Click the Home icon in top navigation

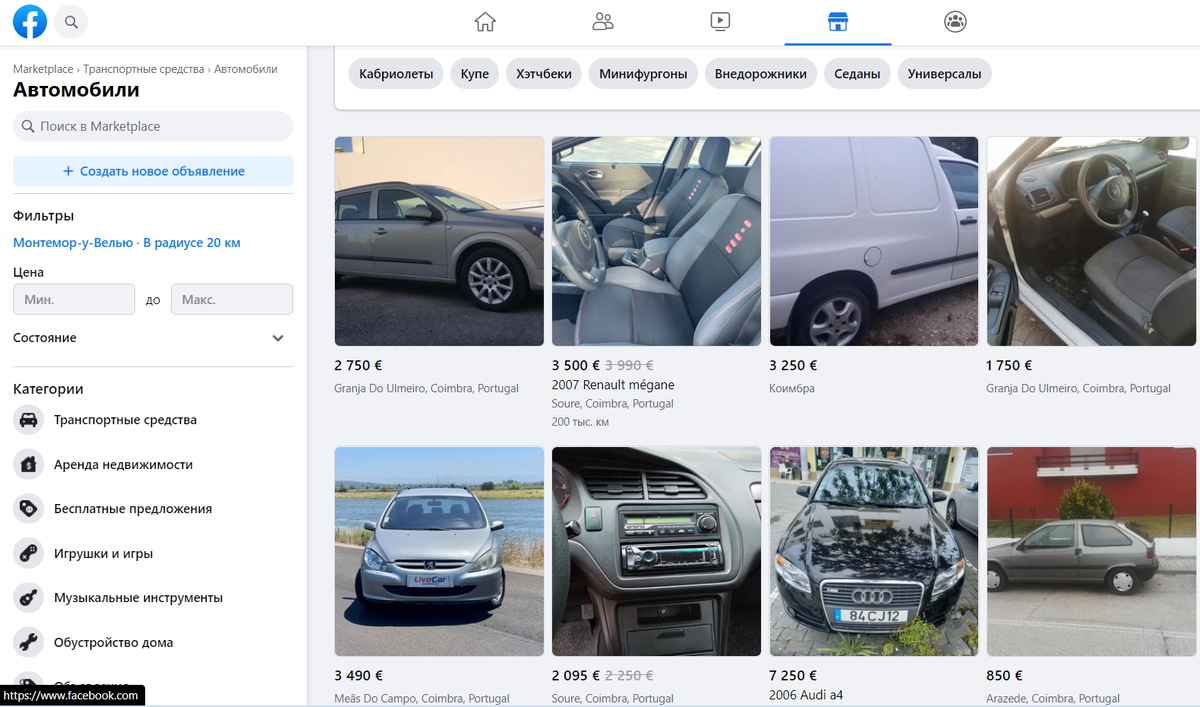tap(485, 21)
